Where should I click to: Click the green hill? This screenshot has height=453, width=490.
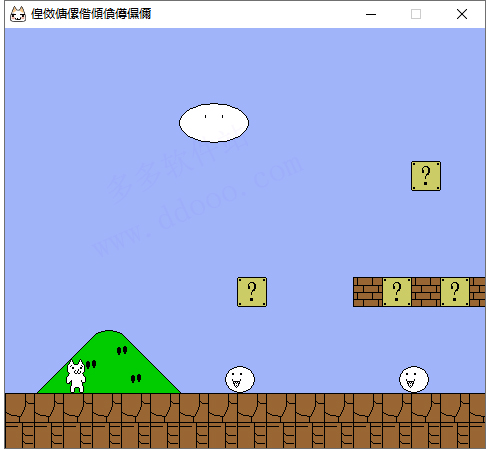coord(109,362)
